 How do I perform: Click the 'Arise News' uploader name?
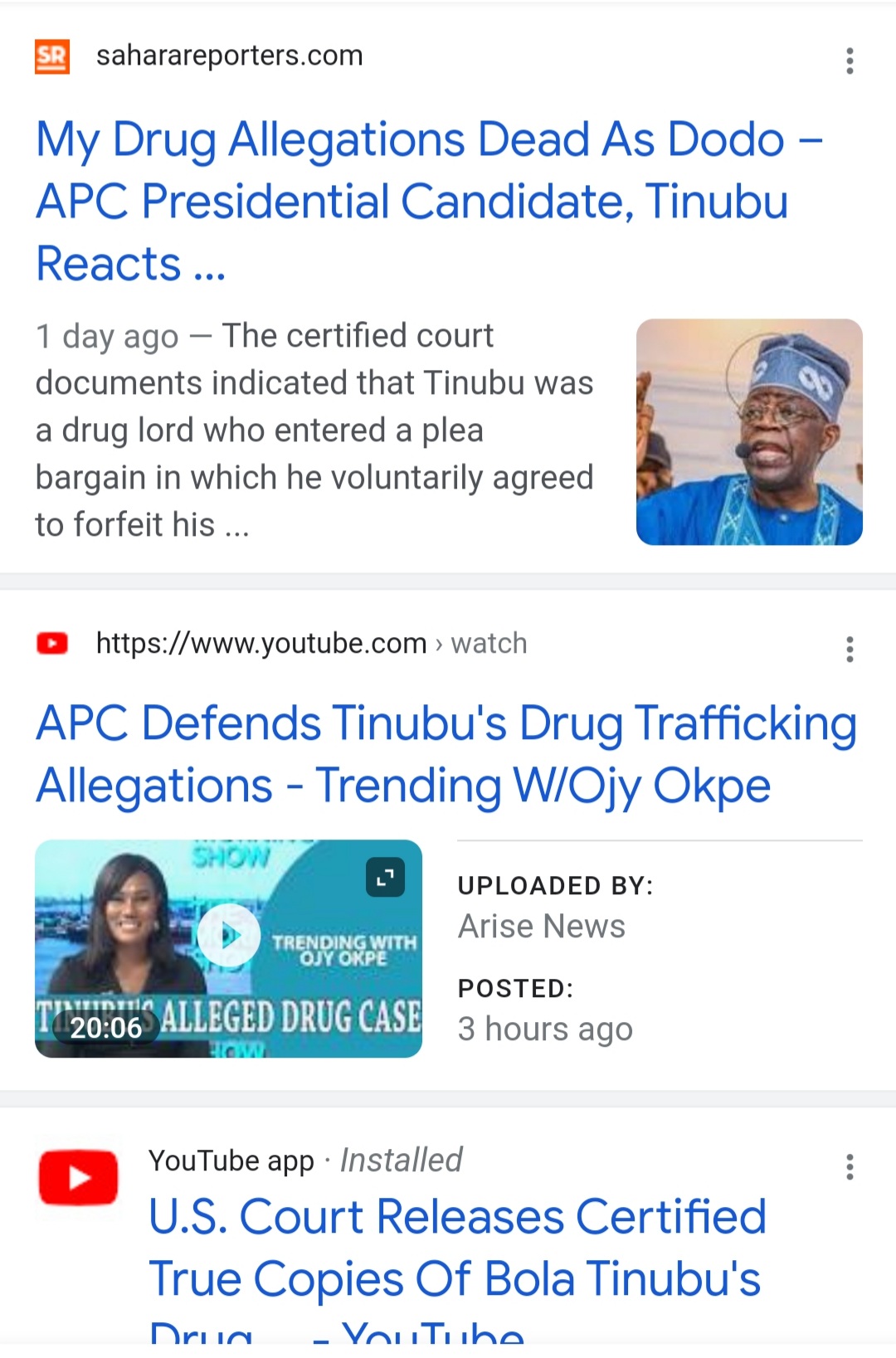click(542, 927)
